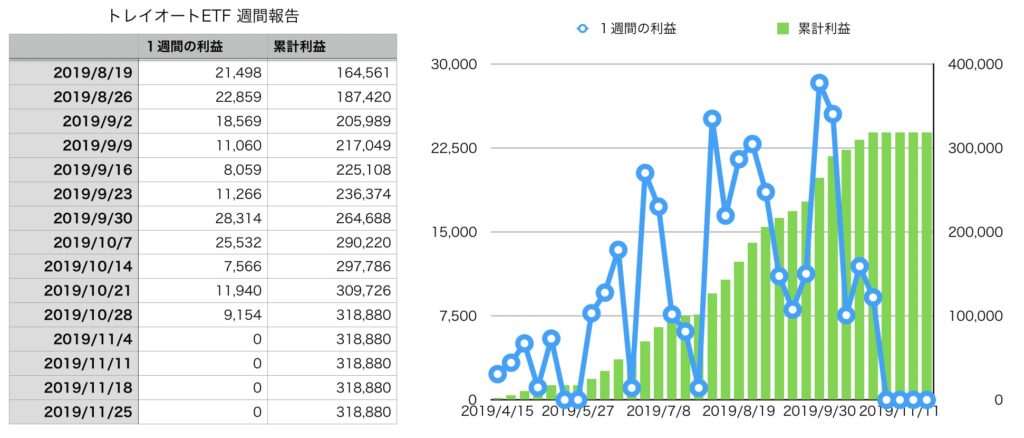
Task: Click the cumulative profit cell 290,220
Action: pyautogui.click(x=332, y=242)
